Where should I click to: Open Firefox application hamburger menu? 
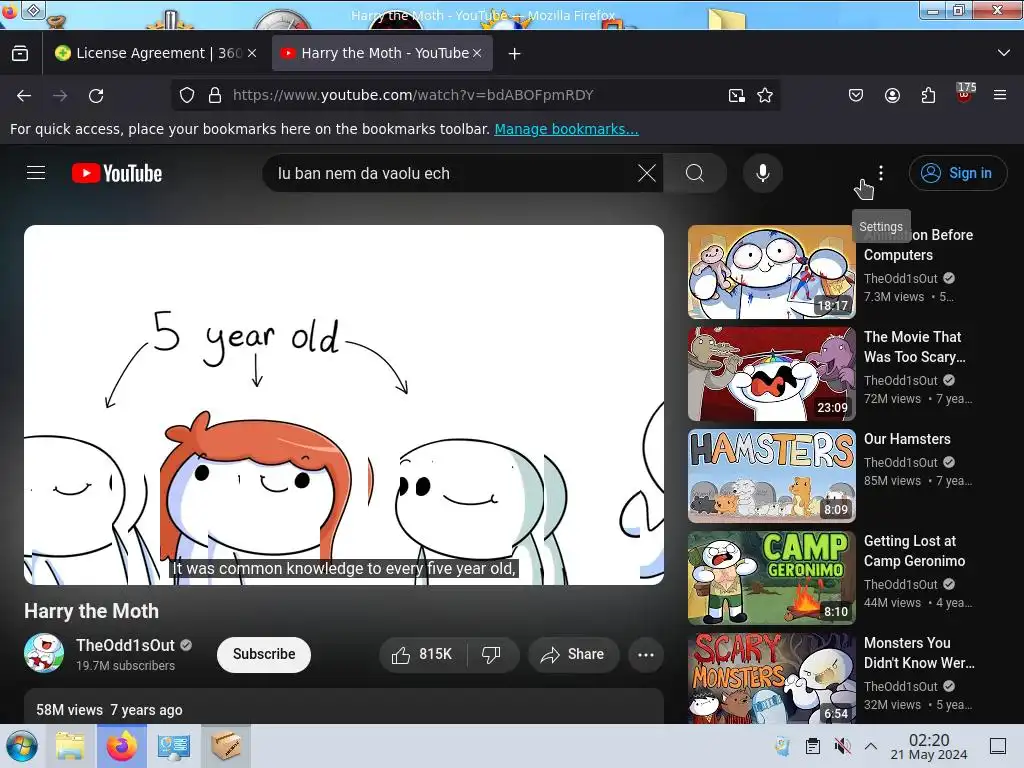[1000, 95]
